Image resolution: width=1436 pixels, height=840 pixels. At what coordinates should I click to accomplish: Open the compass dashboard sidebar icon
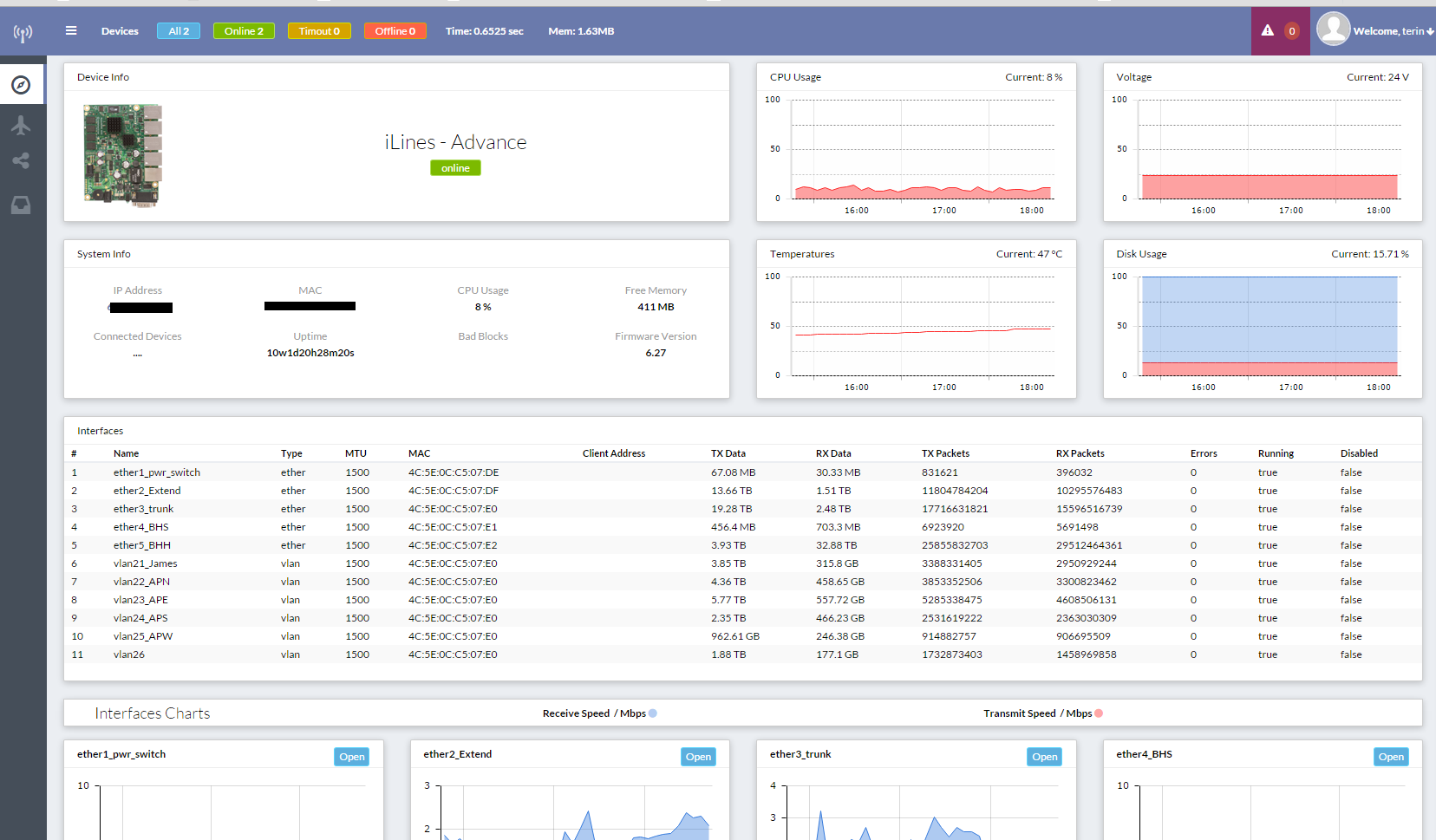[x=22, y=85]
